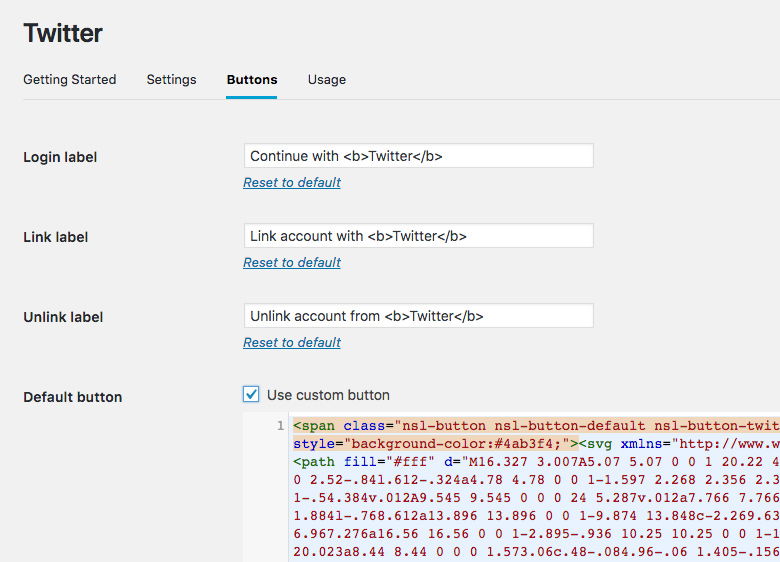780x562 pixels.
Task: Reset the Unlink label to default
Action: (x=291, y=342)
